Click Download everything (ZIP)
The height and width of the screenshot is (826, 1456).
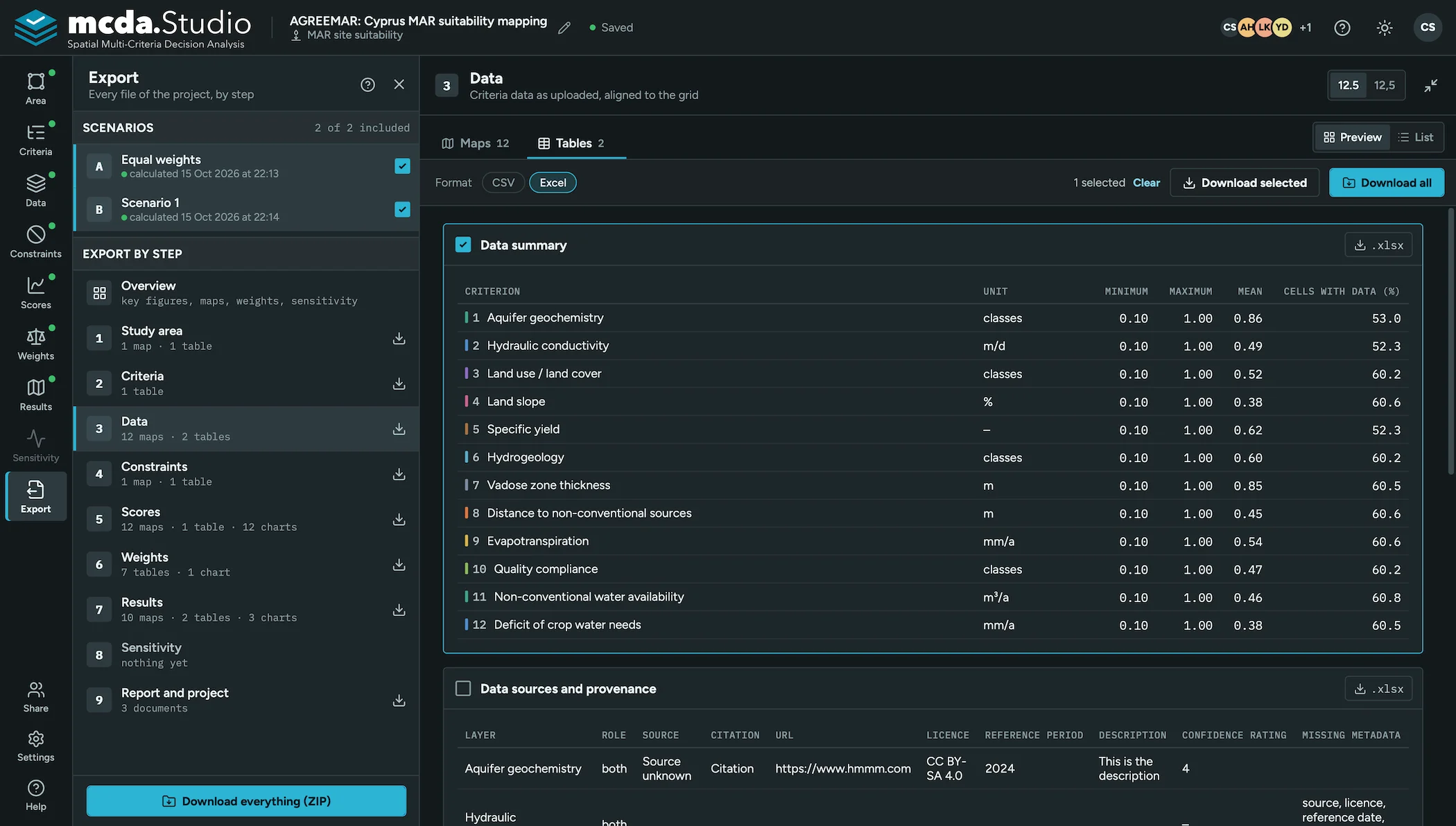tap(246, 801)
